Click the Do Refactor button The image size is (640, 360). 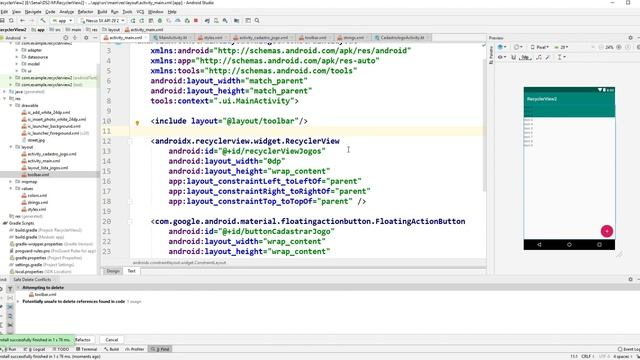coord(83,340)
